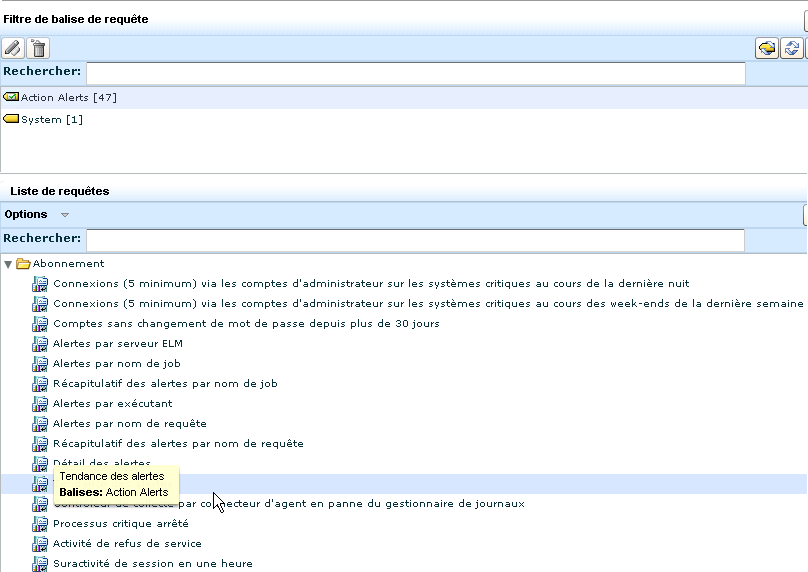This screenshot has width=808, height=572.
Task: Click query icon beside Récapitulatif par nom de job
Action: point(40,384)
